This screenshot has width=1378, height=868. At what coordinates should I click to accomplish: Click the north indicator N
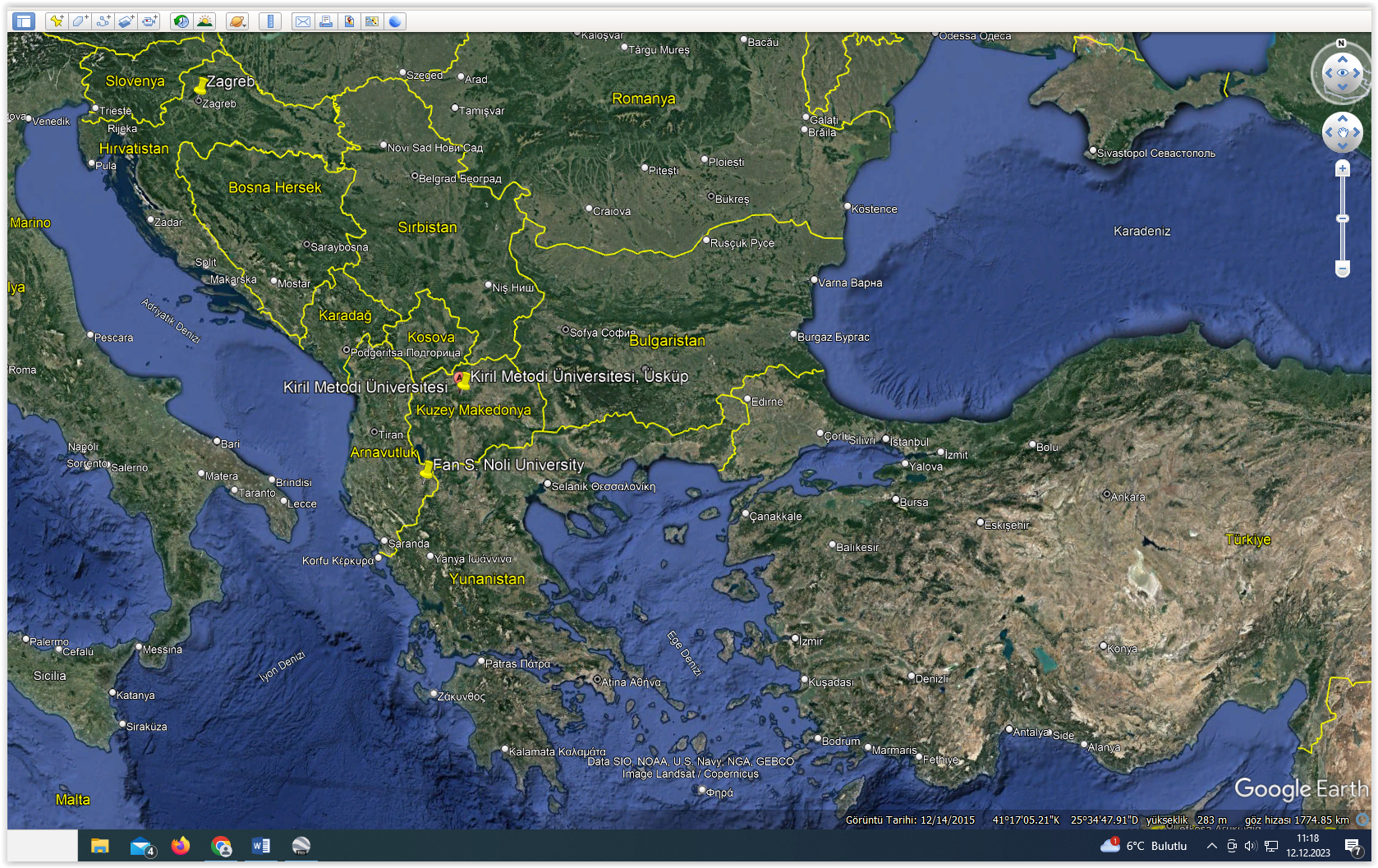[x=1341, y=43]
